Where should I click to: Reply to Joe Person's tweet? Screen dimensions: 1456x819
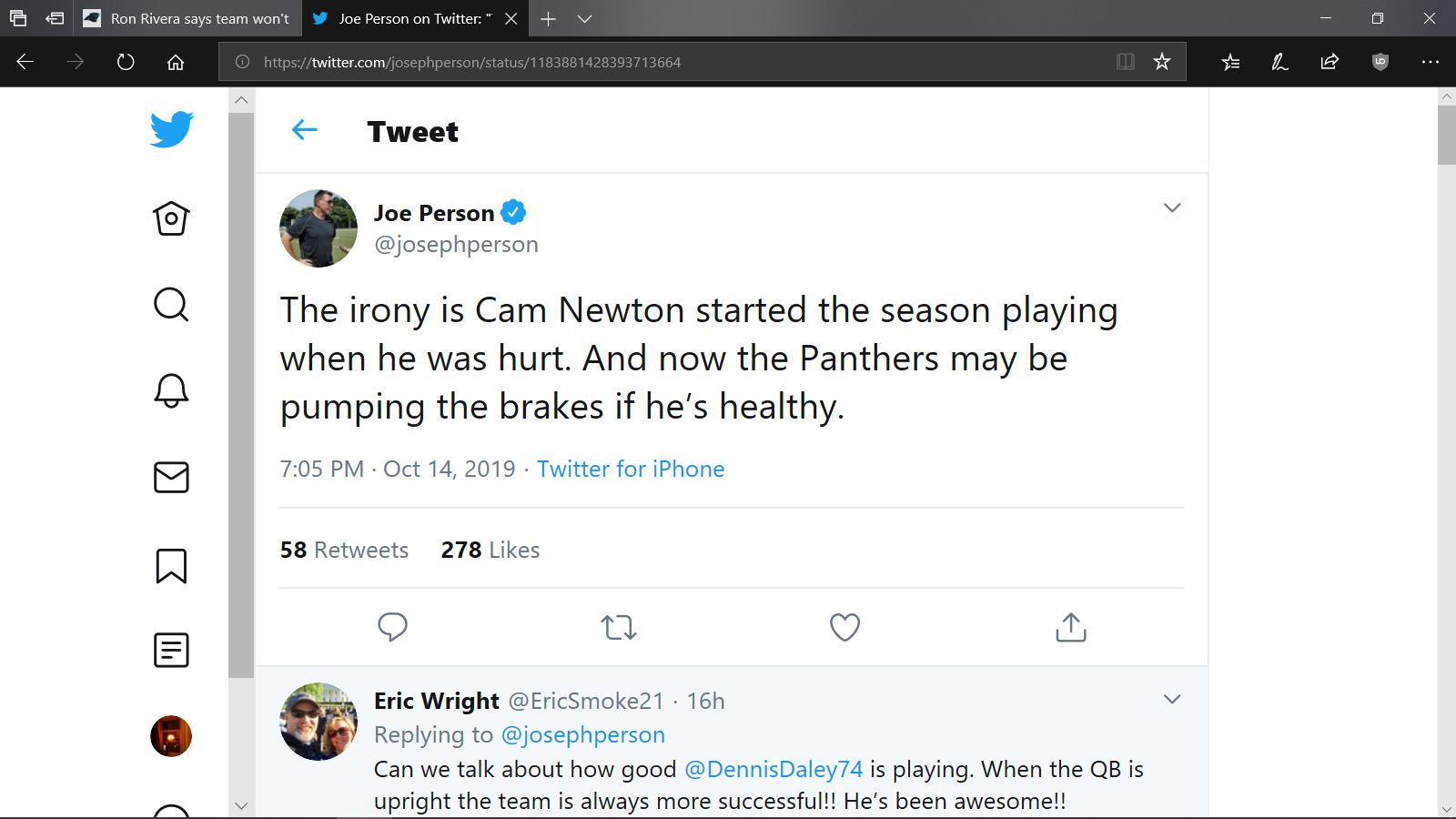[392, 627]
